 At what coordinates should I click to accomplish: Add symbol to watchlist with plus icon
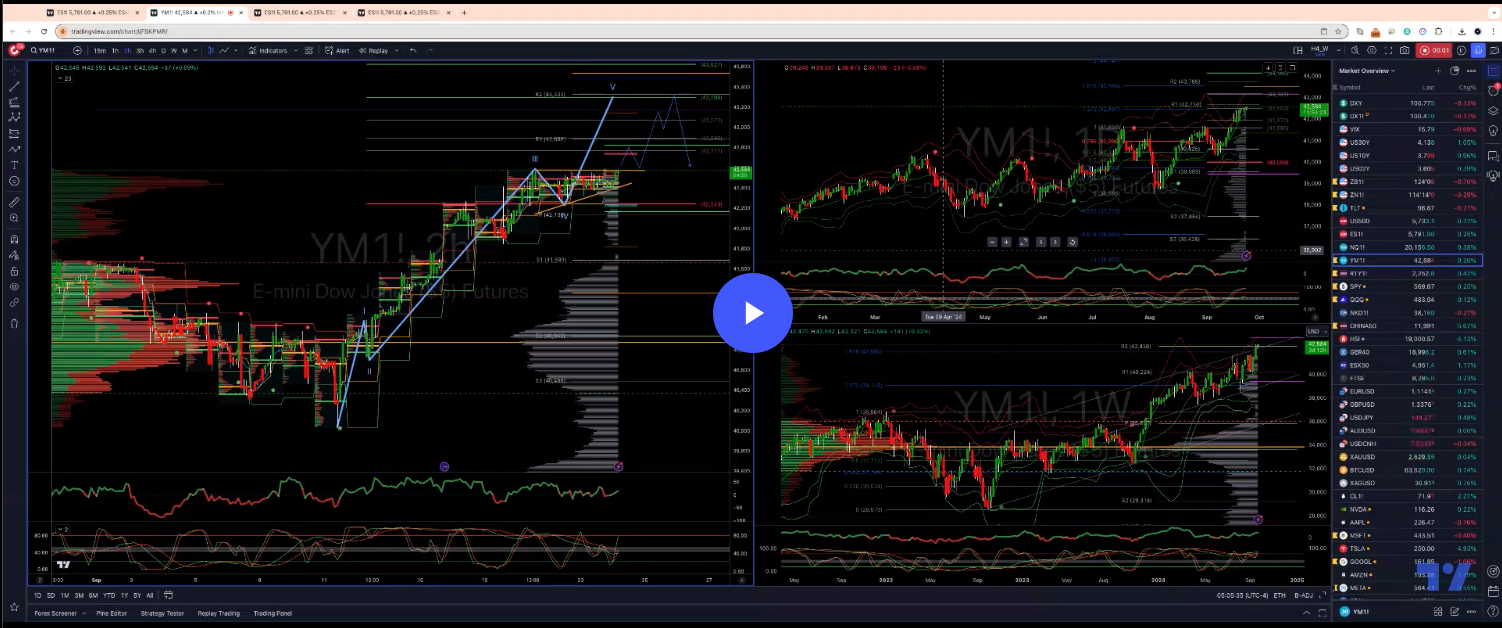(1438, 71)
